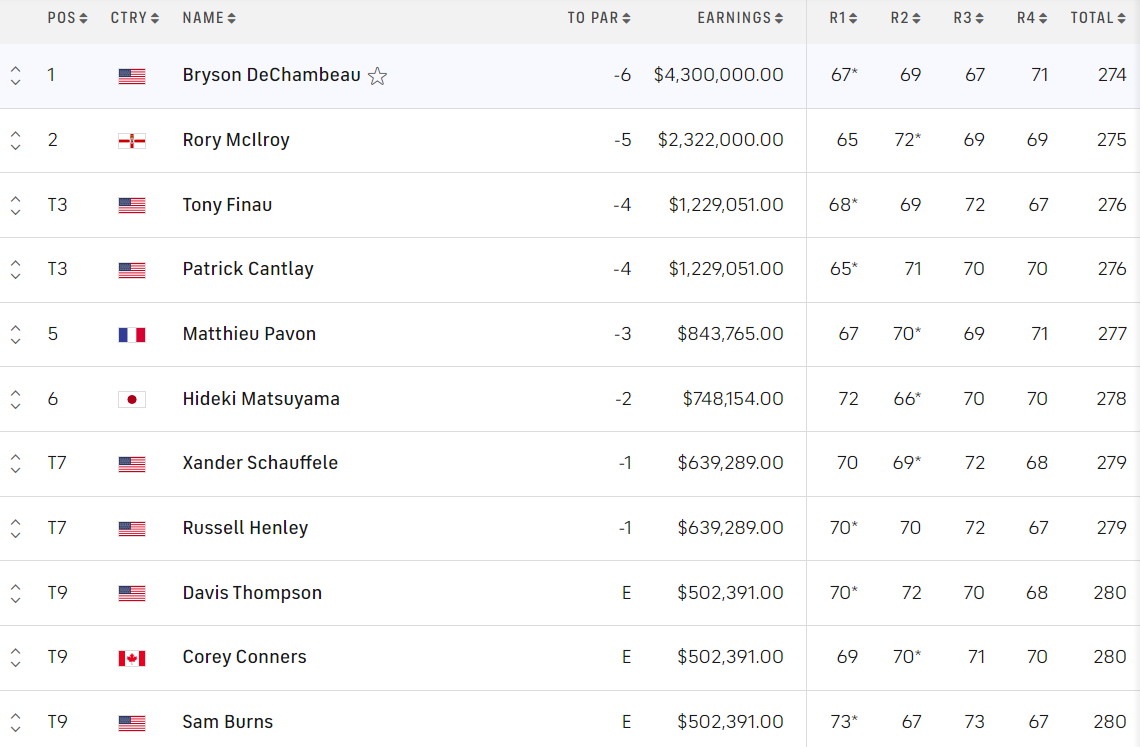Open Russell Henley's player link
The height and width of the screenshot is (747, 1140).
(245, 528)
